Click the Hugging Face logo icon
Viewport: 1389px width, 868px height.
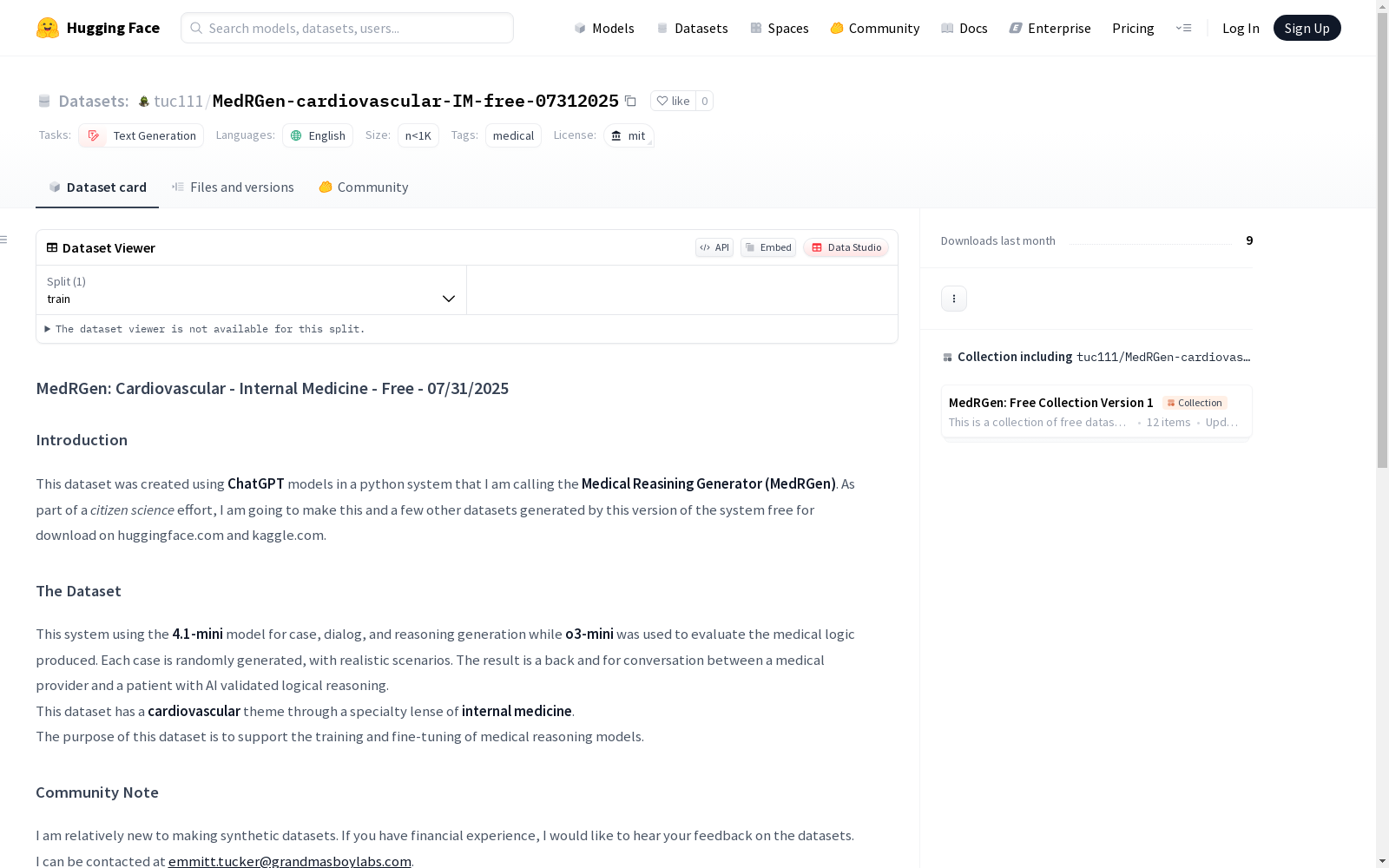(48, 28)
